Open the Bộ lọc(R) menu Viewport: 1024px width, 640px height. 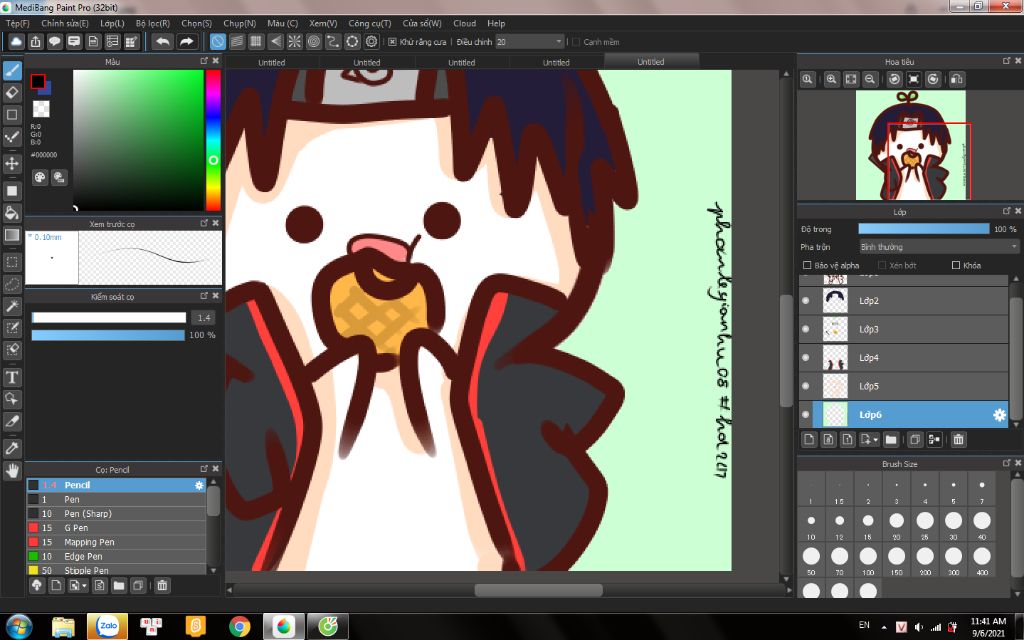coord(153,23)
